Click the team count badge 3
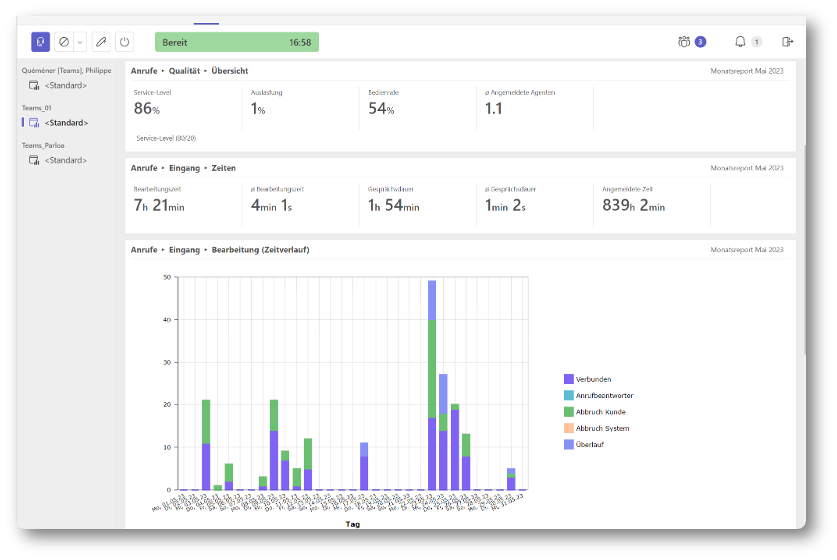 point(700,42)
